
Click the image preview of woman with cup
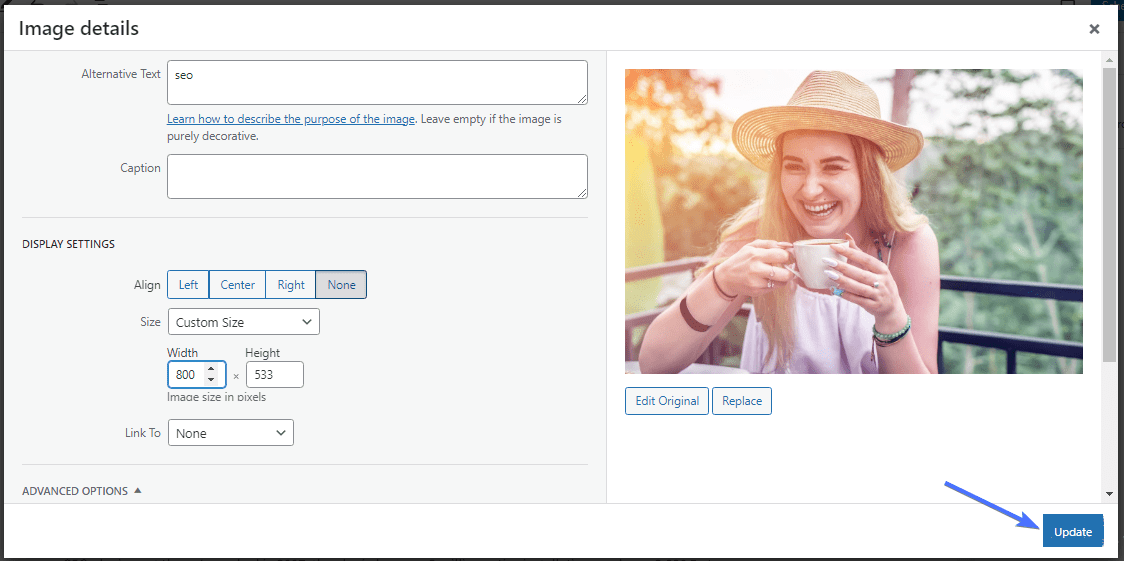tap(854, 221)
